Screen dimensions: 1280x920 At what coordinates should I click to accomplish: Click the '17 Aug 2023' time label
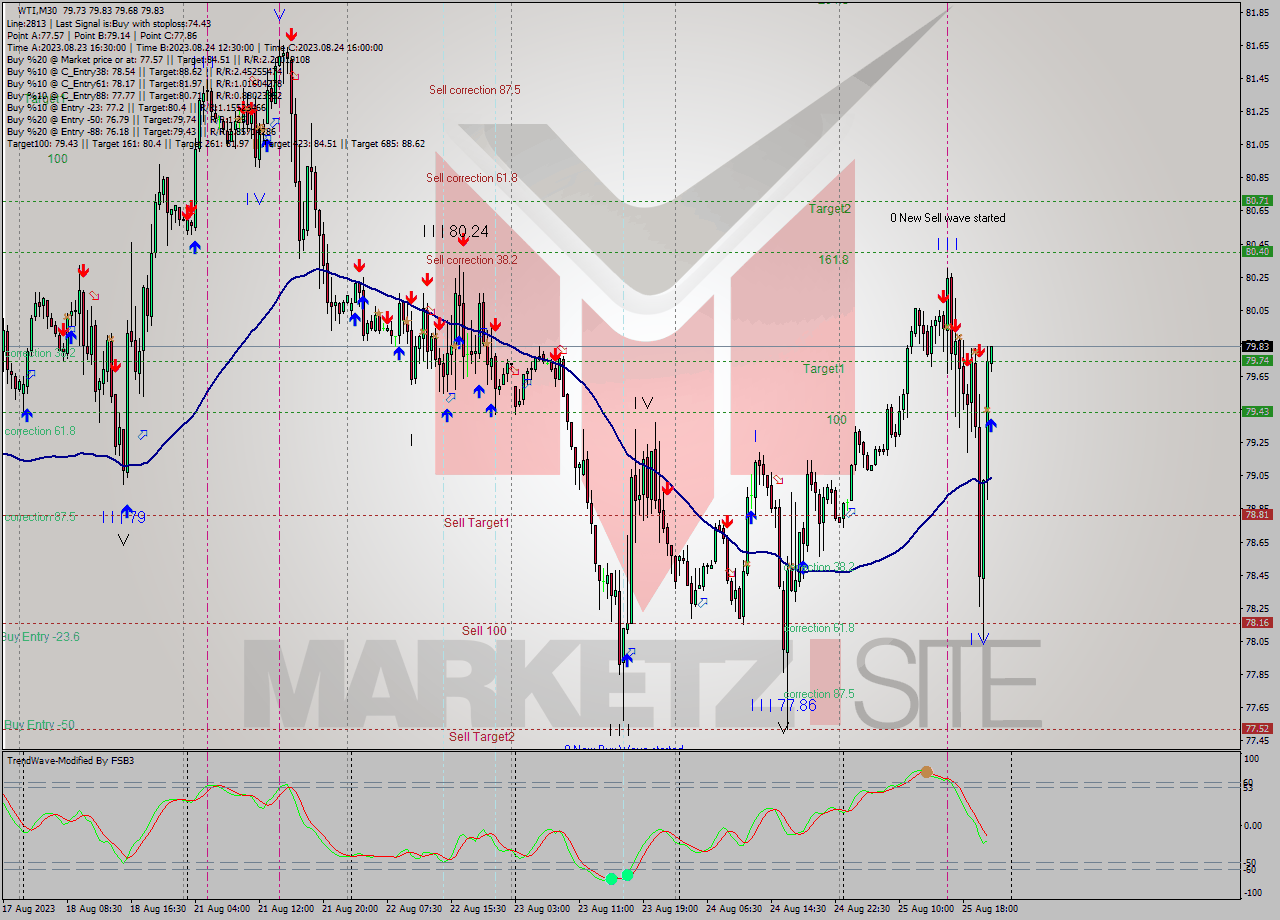pos(27,909)
